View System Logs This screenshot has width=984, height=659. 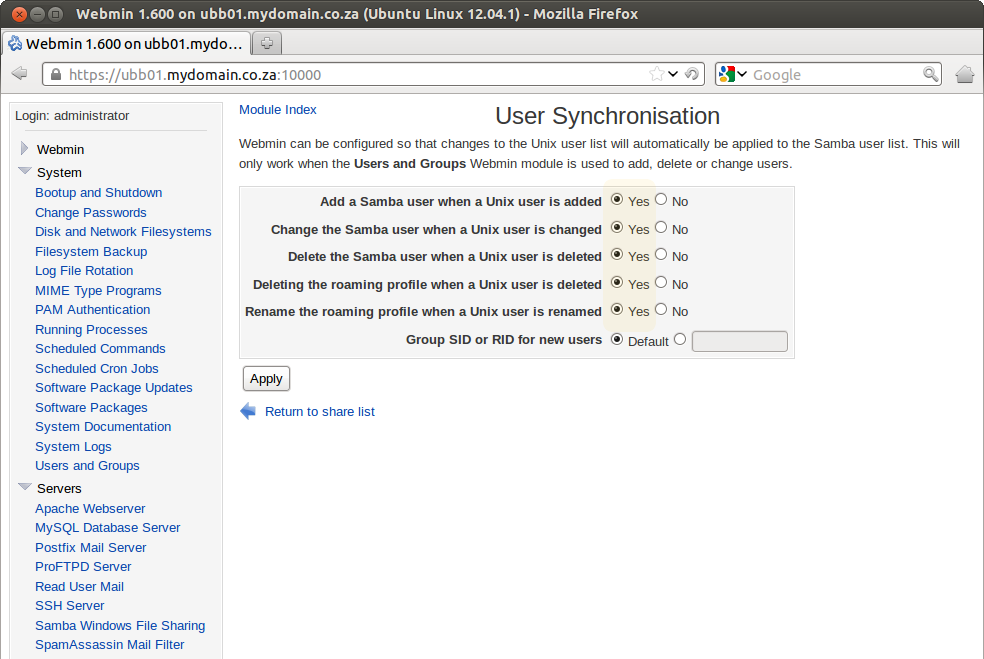pos(73,446)
